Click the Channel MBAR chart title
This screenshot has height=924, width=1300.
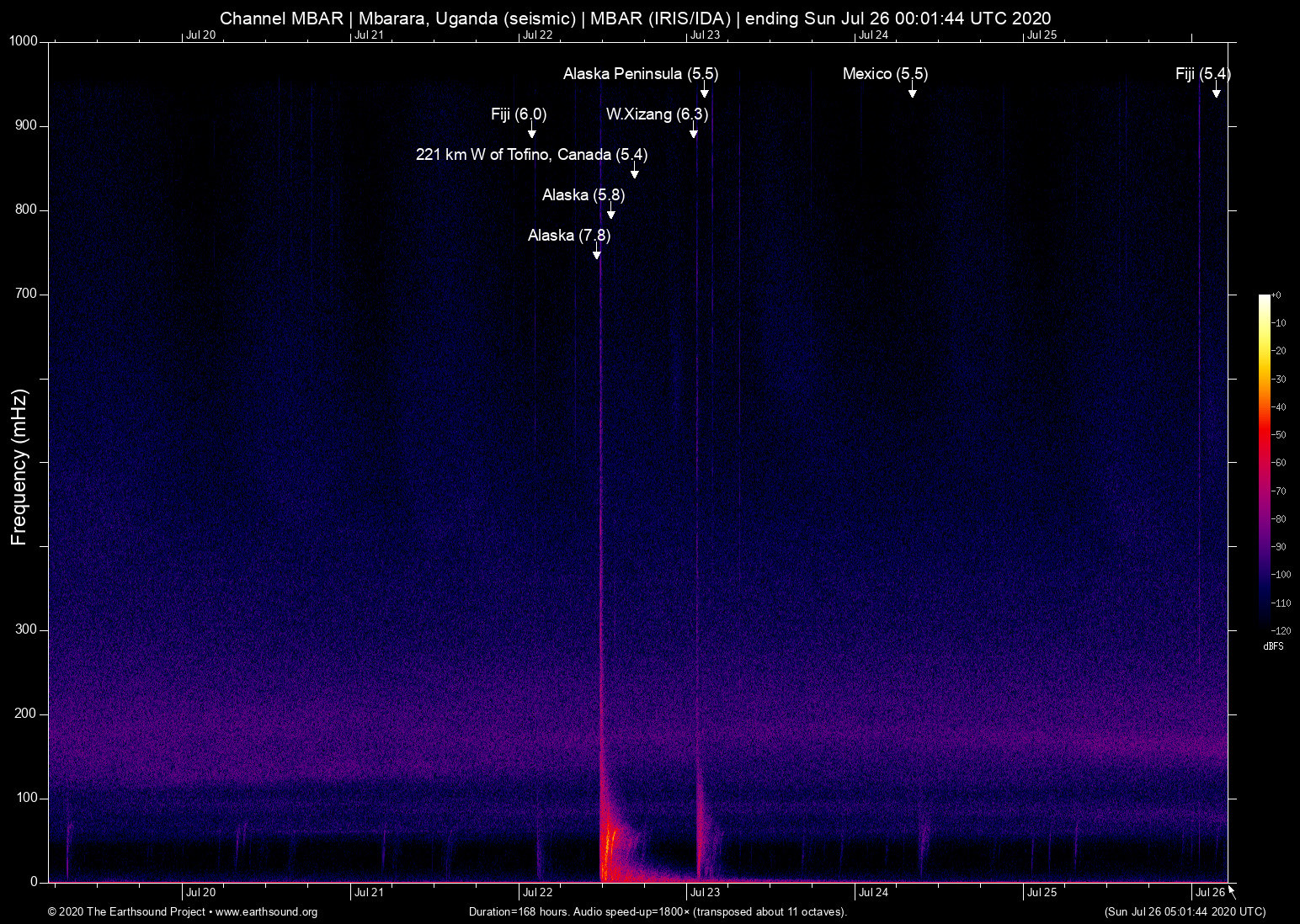click(635, 18)
